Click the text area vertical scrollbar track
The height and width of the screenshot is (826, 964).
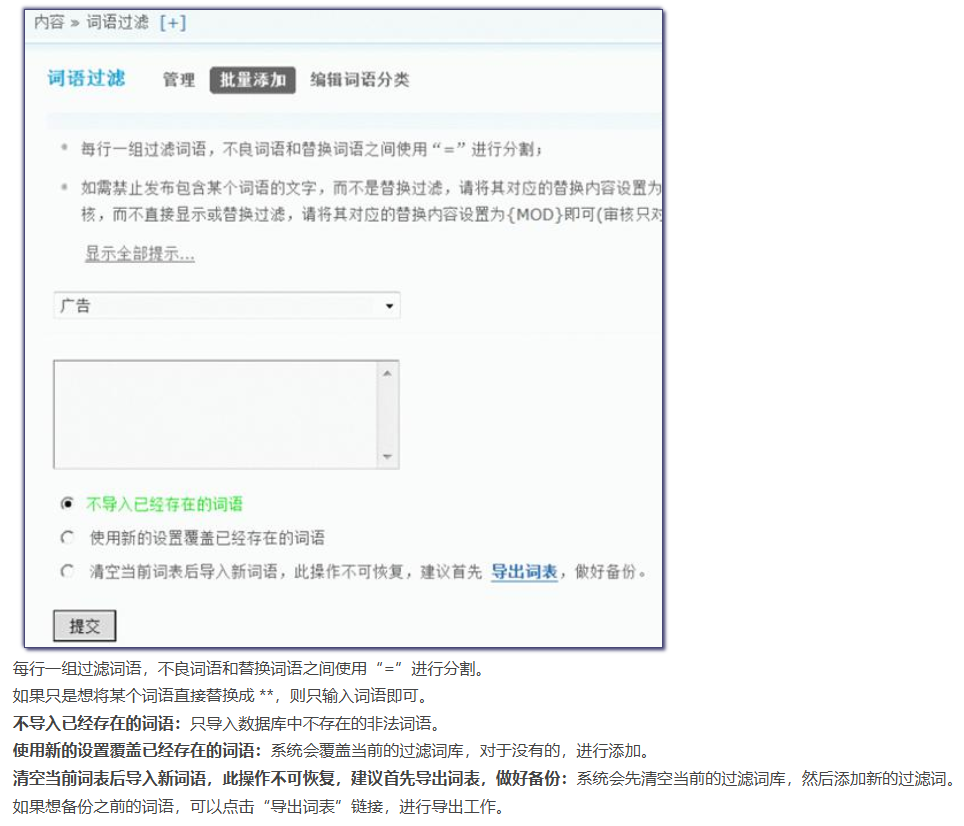click(388, 415)
